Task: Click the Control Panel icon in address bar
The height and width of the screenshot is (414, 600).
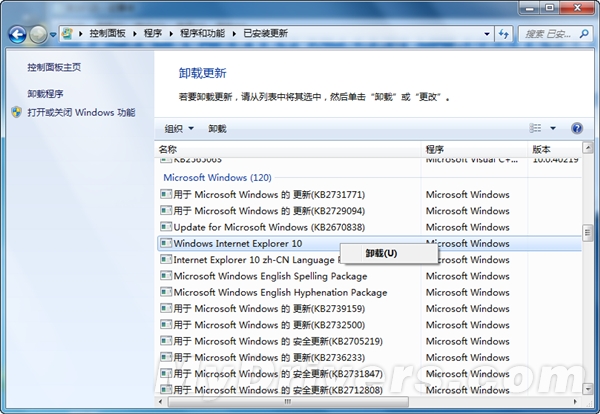Action: [67, 34]
